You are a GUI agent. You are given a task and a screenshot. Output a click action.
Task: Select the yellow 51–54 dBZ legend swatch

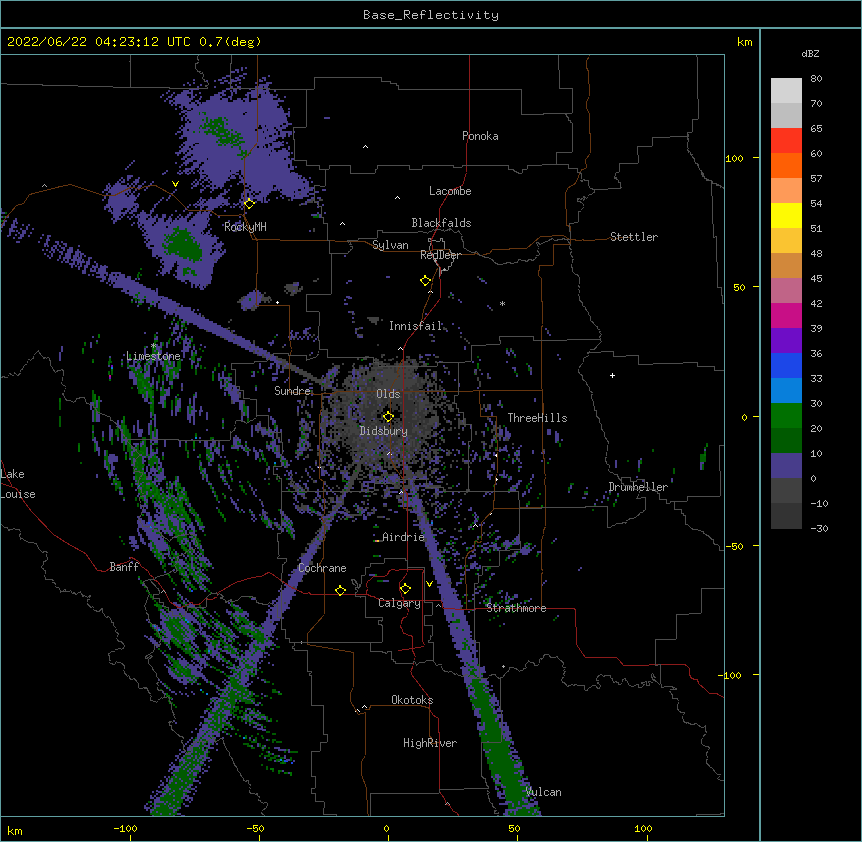[786, 215]
